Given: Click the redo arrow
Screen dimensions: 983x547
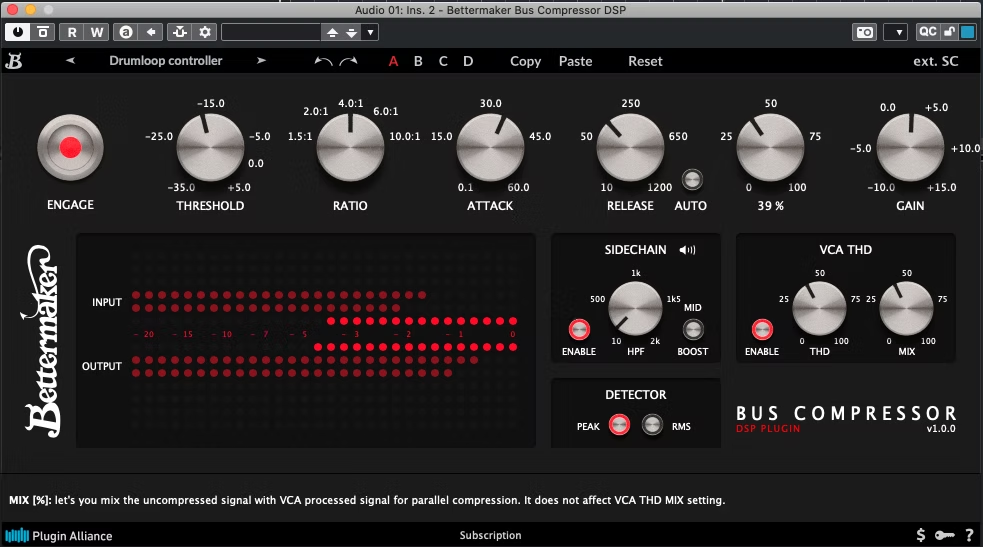Looking at the screenshot, I should [x=349, y=61].
